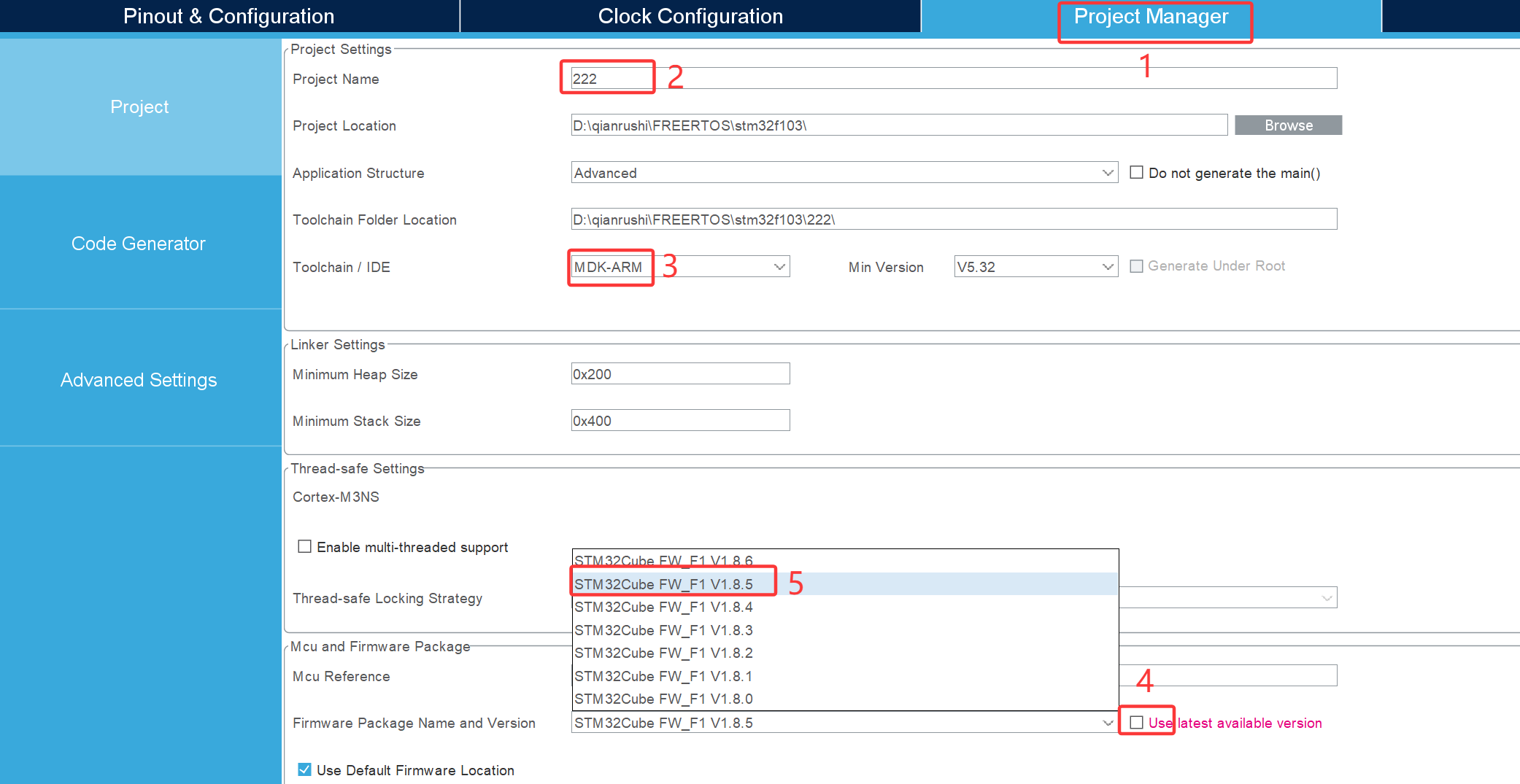This screenshot has height=784, width=1520.
Task: Toggle Do not generate the main() checkbox
Action: (1136, 172)
